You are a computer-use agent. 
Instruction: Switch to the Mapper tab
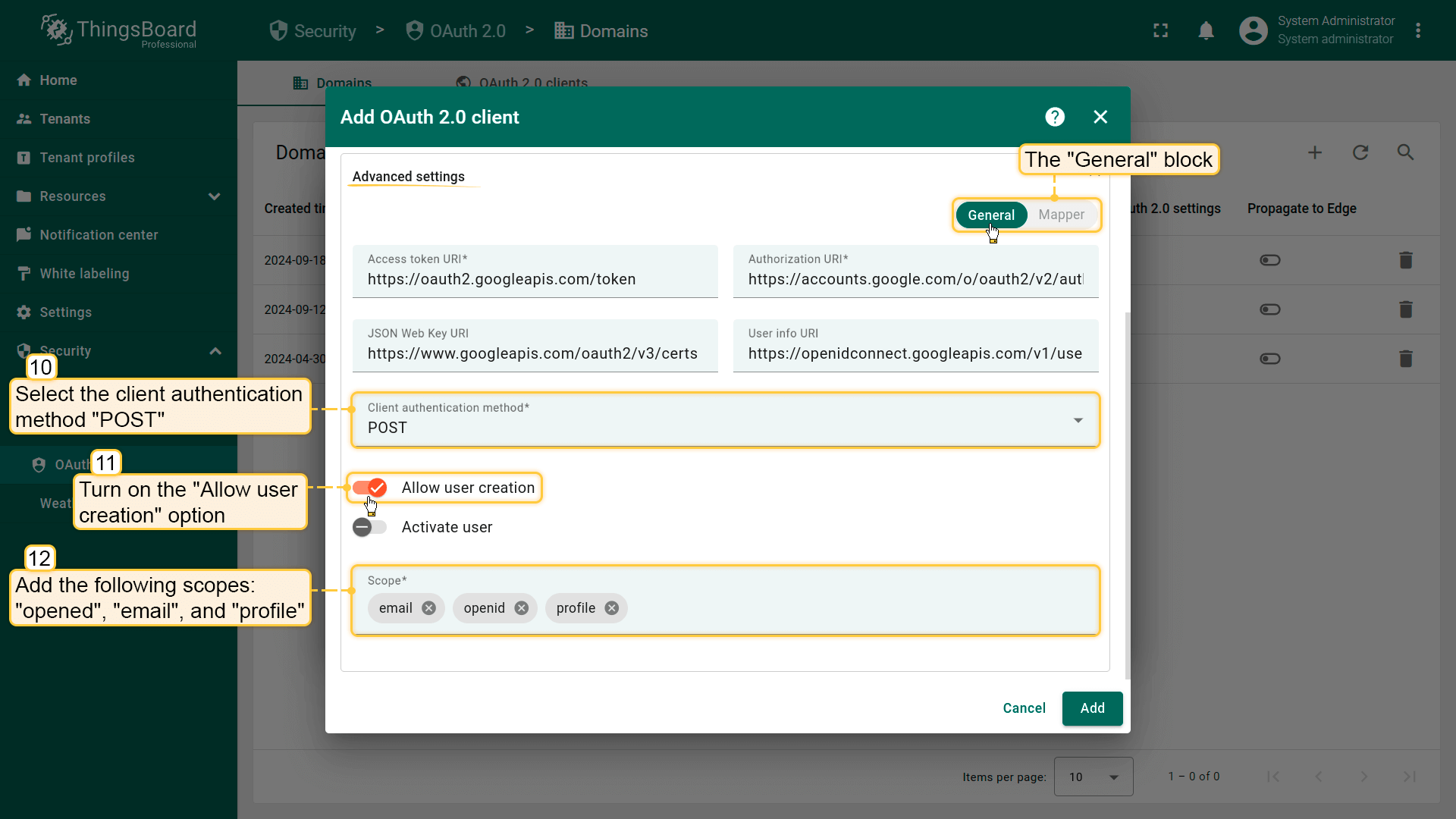pos(1061,215)
